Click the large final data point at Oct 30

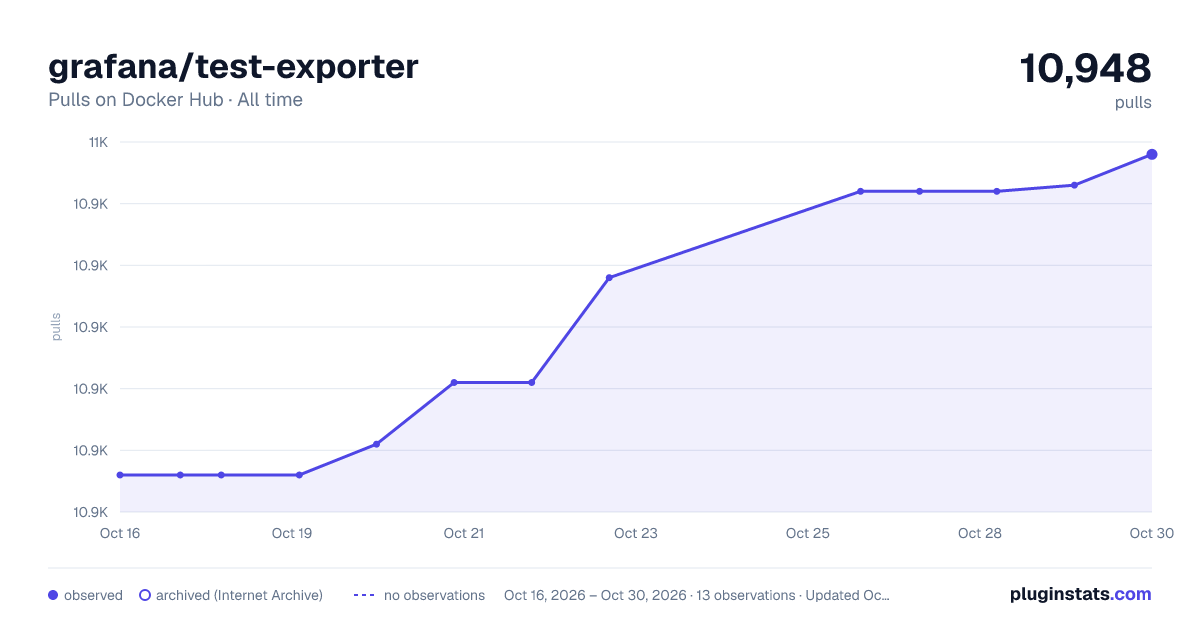[1152, 154]
